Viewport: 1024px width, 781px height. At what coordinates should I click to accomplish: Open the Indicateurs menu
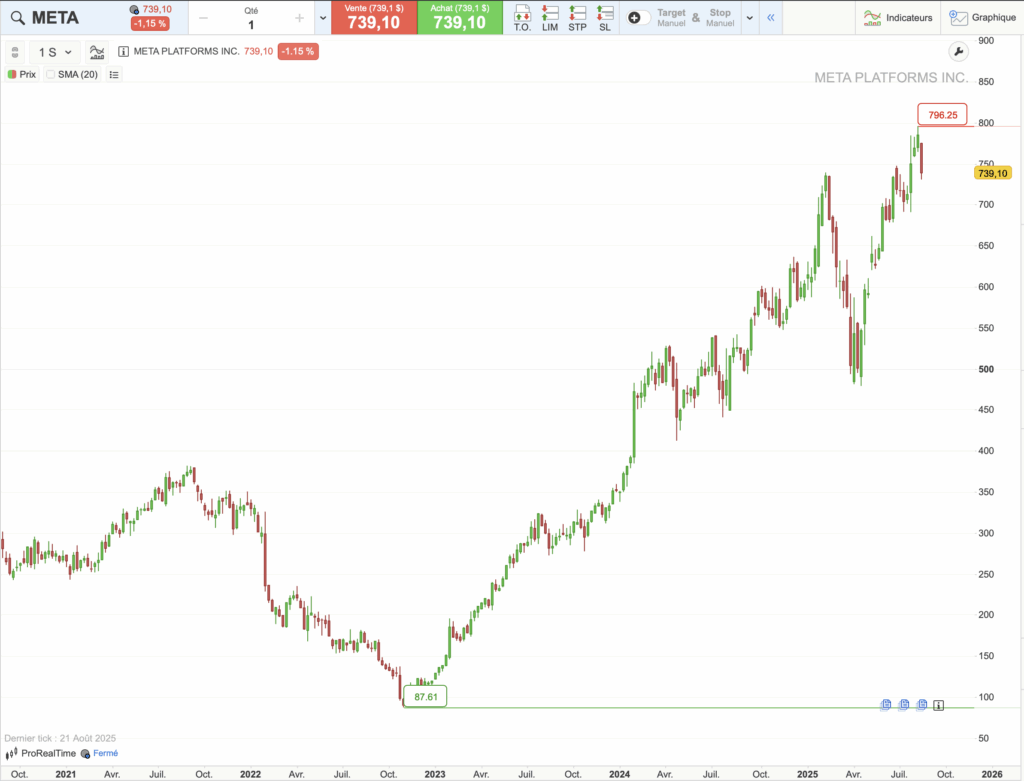[x=898, y=17]
